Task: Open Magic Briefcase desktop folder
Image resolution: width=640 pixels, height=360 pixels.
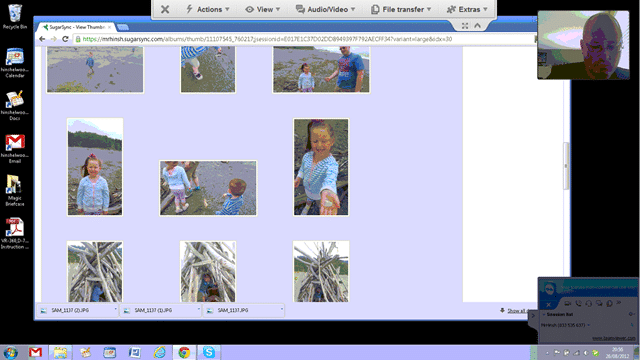Action: 15,190
